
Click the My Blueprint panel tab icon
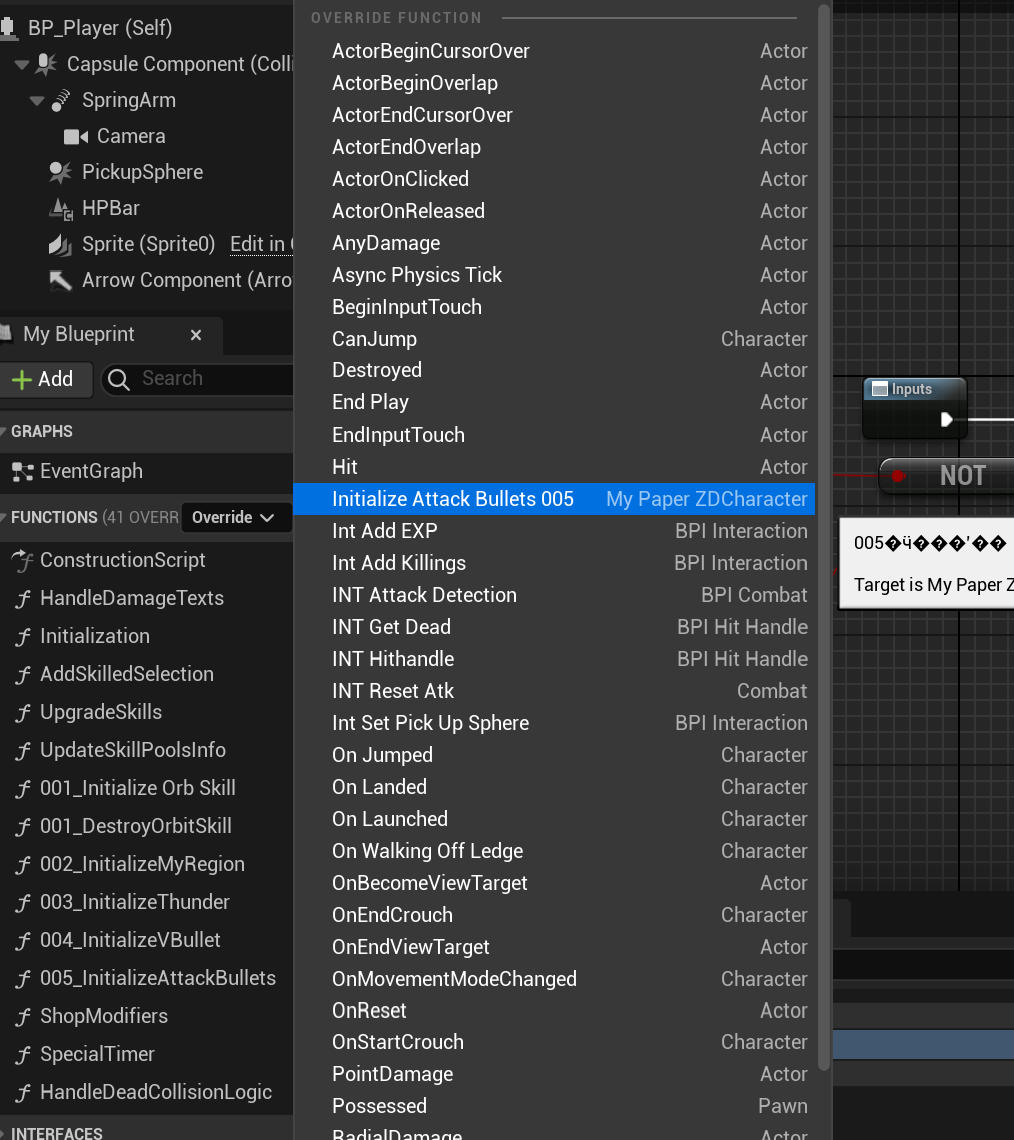click(x=7, y=334)
